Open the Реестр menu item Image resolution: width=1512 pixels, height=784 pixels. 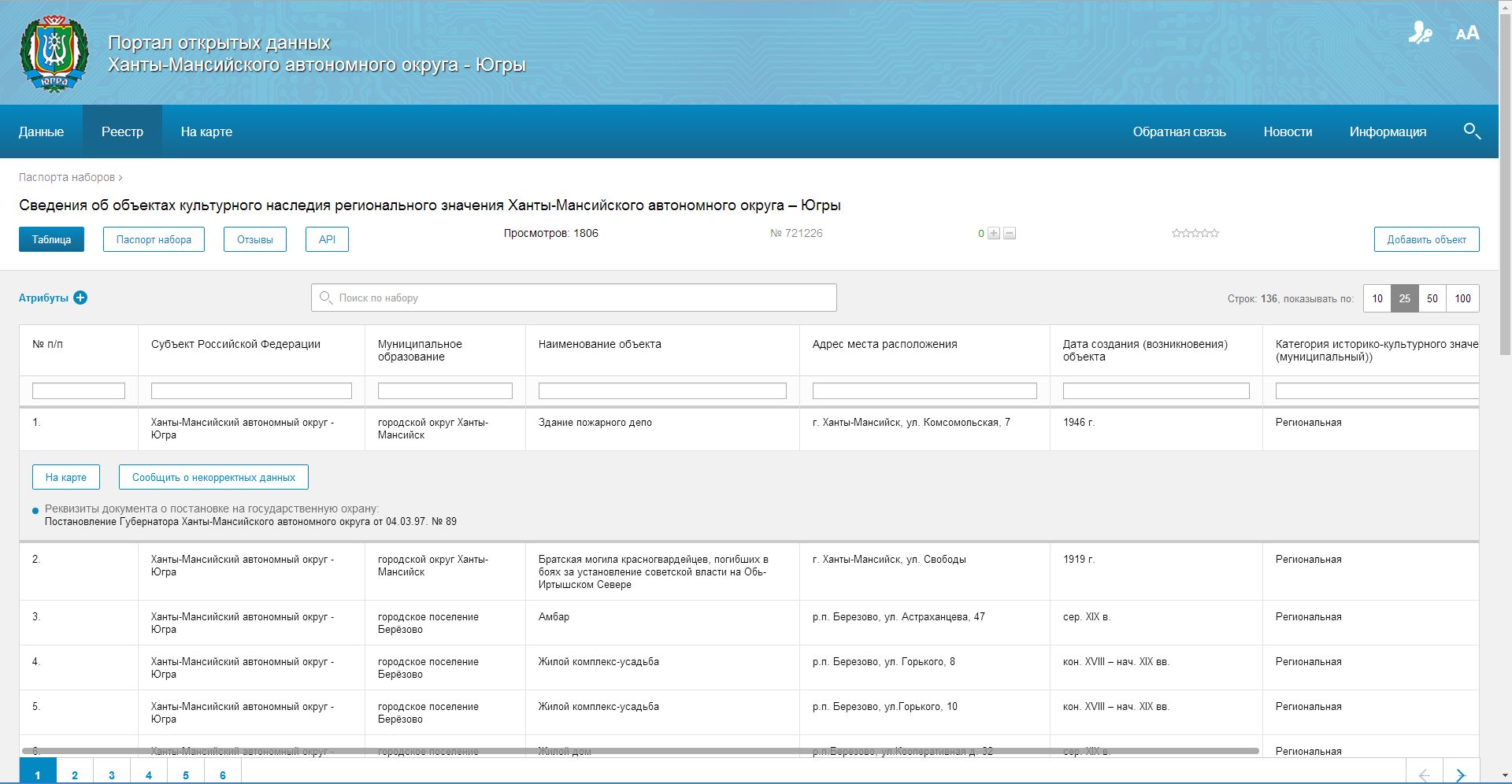click(122, 131)
